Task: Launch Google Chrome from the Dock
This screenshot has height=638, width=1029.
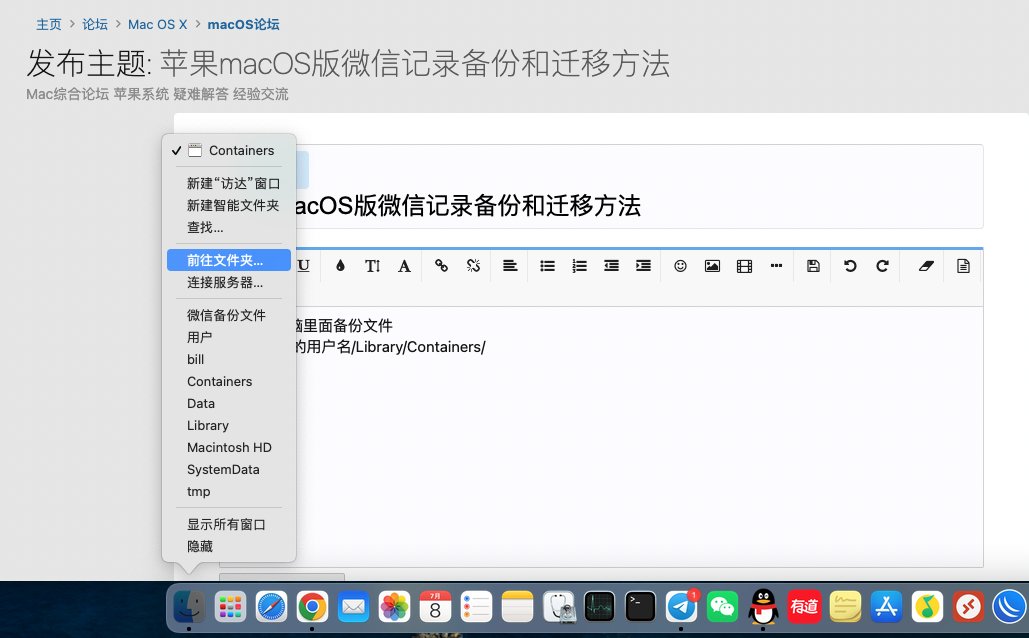Action: [312, 606]
